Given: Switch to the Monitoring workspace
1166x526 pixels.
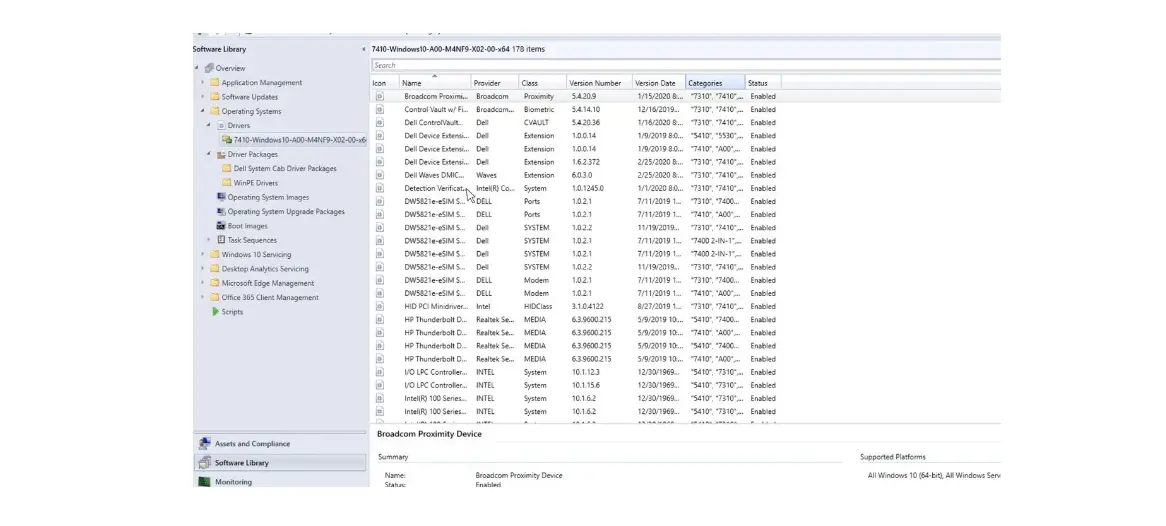Looking at the screenshot, I should tap(280, 482).
